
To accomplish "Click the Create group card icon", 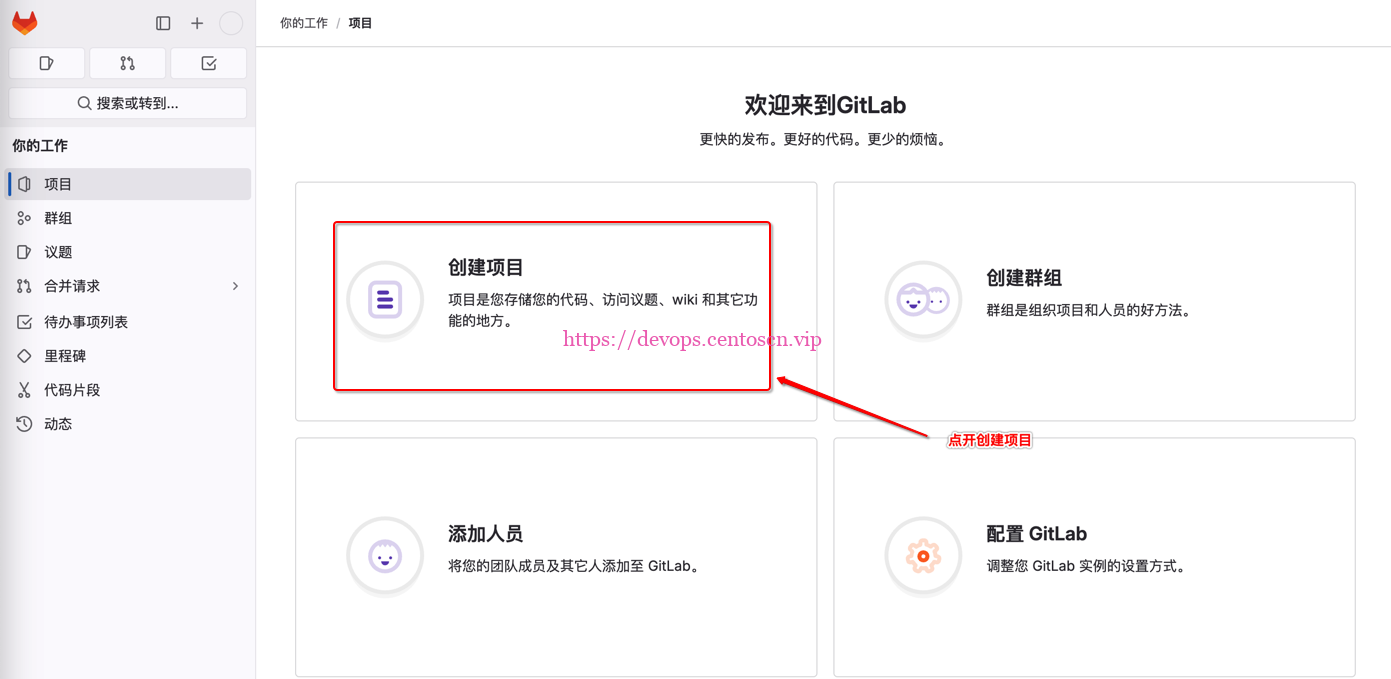I will click(922, 299).
